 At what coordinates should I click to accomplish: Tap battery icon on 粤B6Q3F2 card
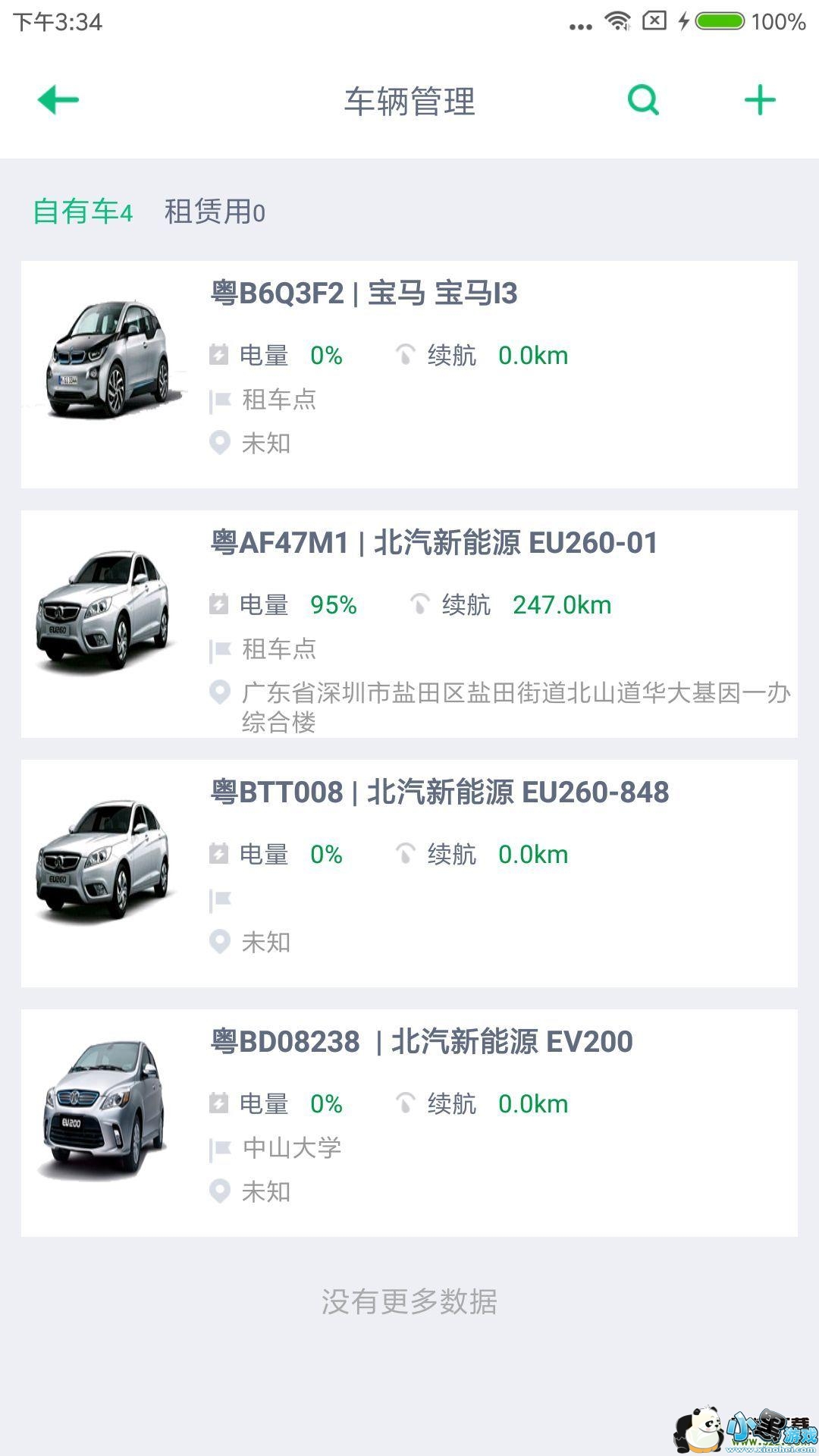219,355
